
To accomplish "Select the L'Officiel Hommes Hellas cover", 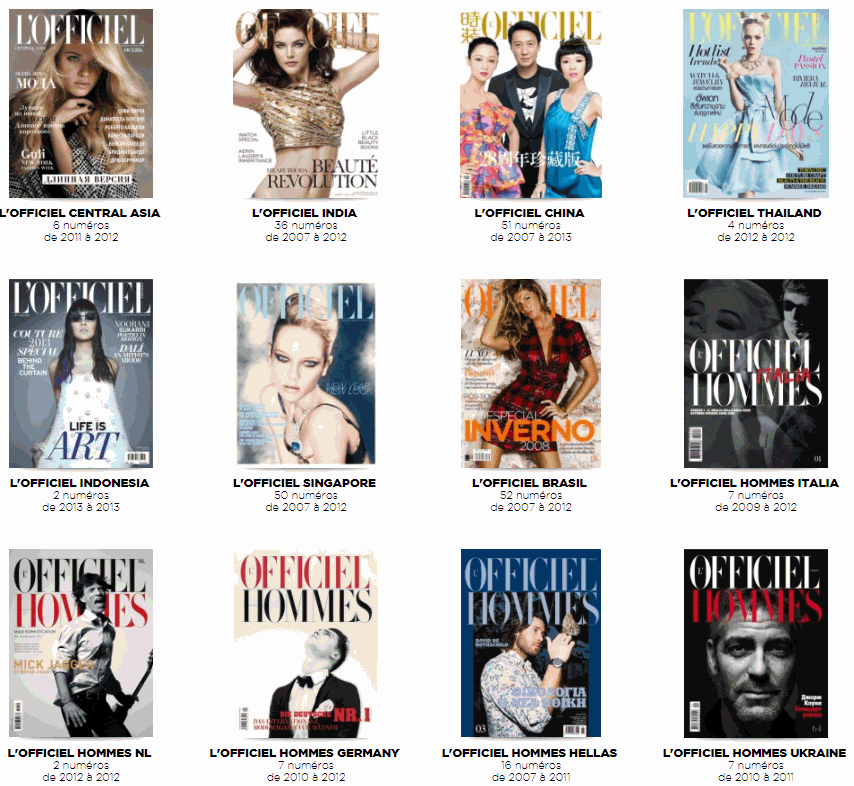I will coord(530,644).
